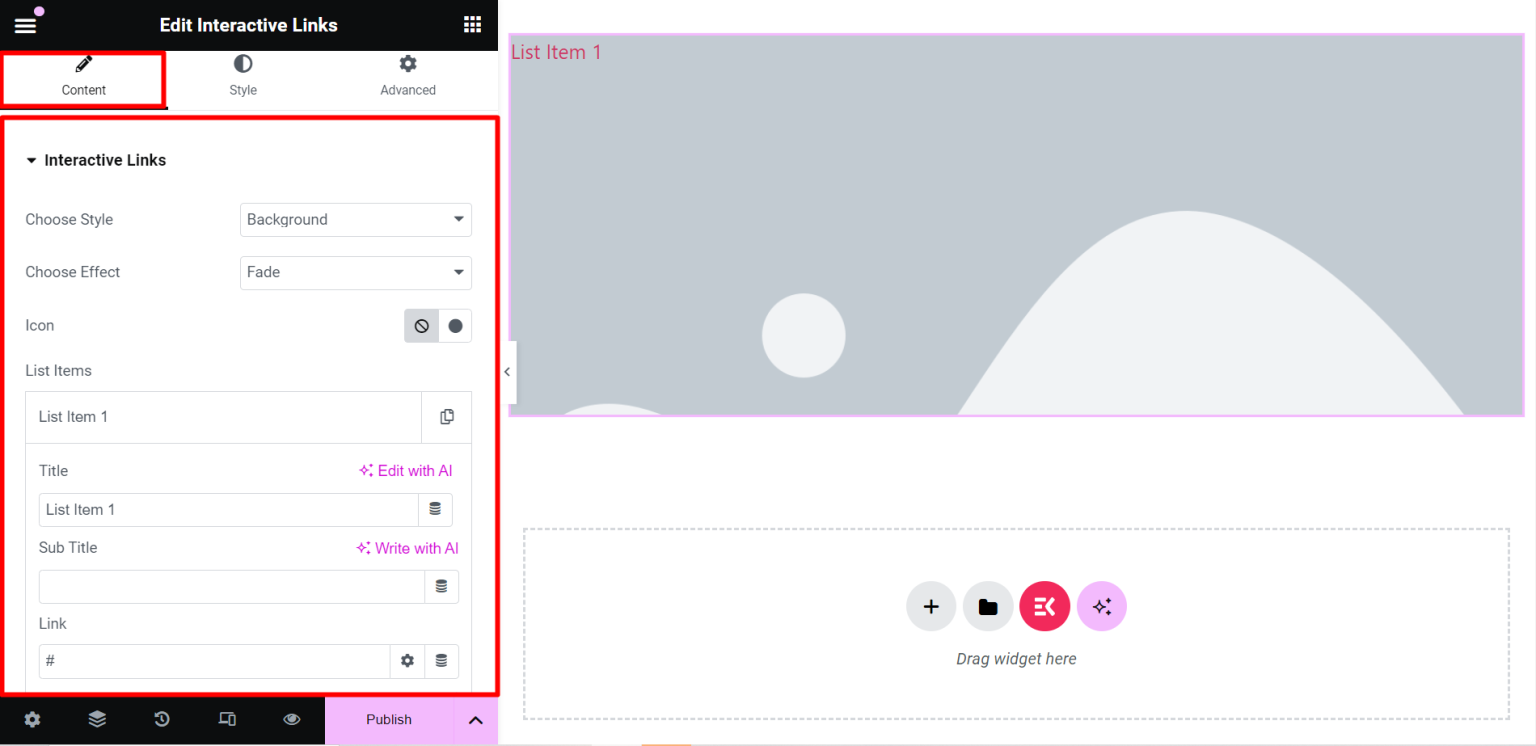Click the pink ElementsKit icon in canvas
1536x746 pixels.
(x=1044, y=606)
